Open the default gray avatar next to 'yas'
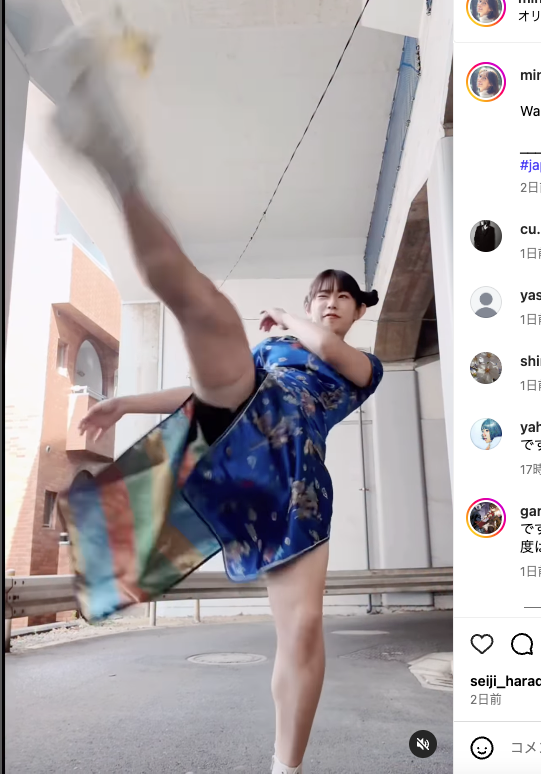 (x=486, y=302)
